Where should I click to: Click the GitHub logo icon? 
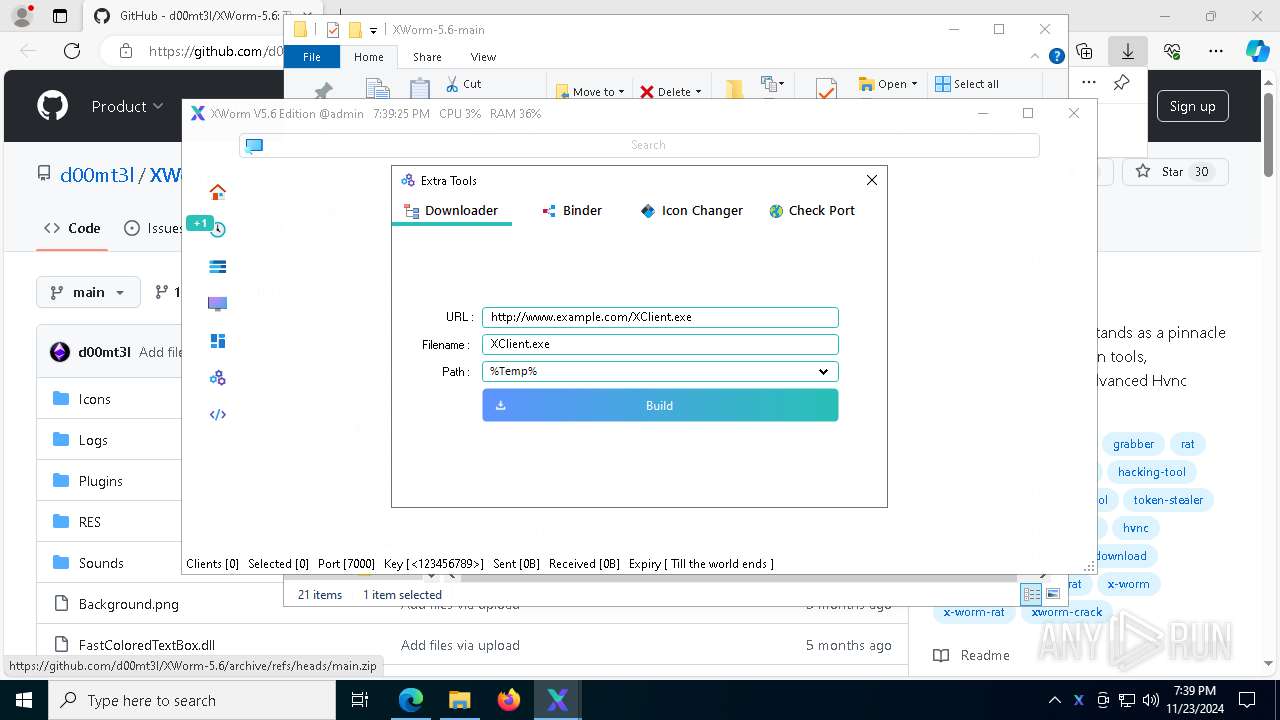pyautogui.click(x=53, y=106)
